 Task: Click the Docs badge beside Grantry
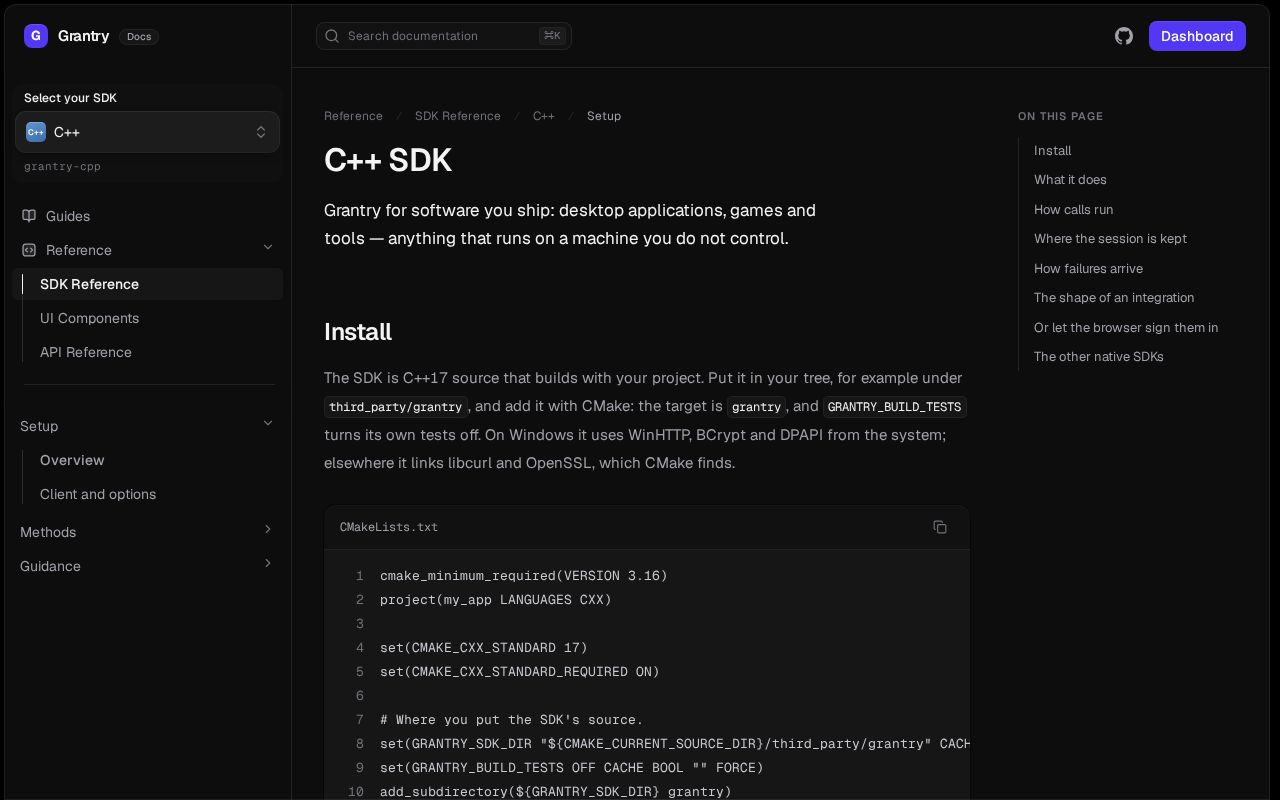[139, 37]
